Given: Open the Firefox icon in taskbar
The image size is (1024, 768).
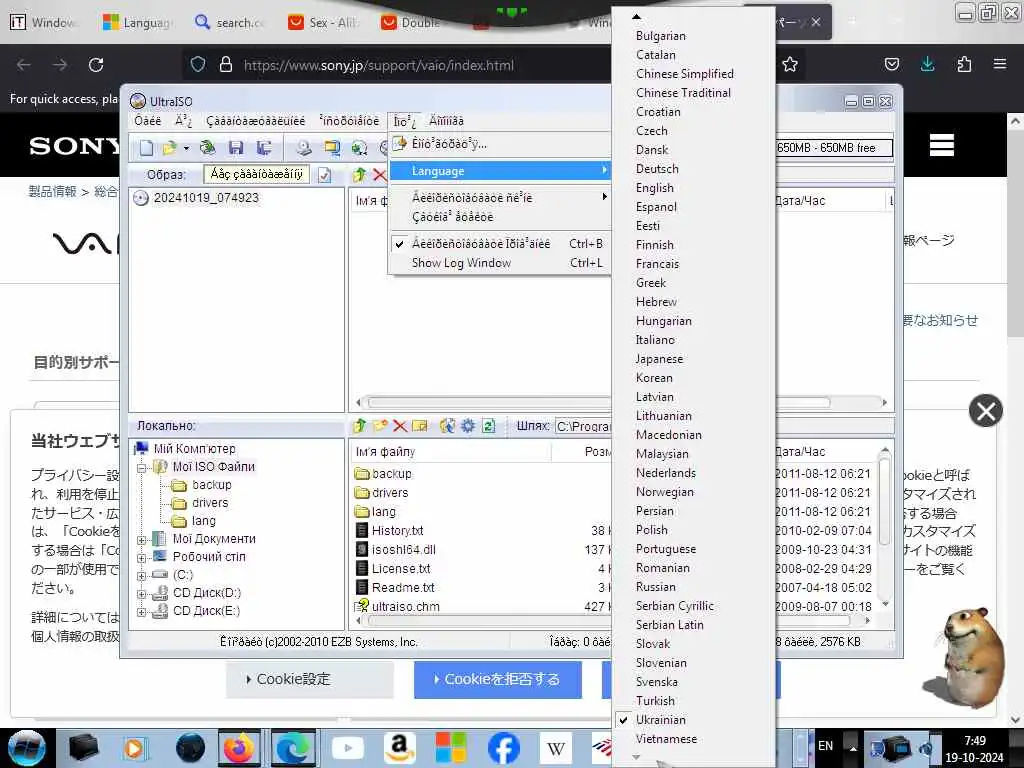Looking at the screenshot, I should 238,748.
